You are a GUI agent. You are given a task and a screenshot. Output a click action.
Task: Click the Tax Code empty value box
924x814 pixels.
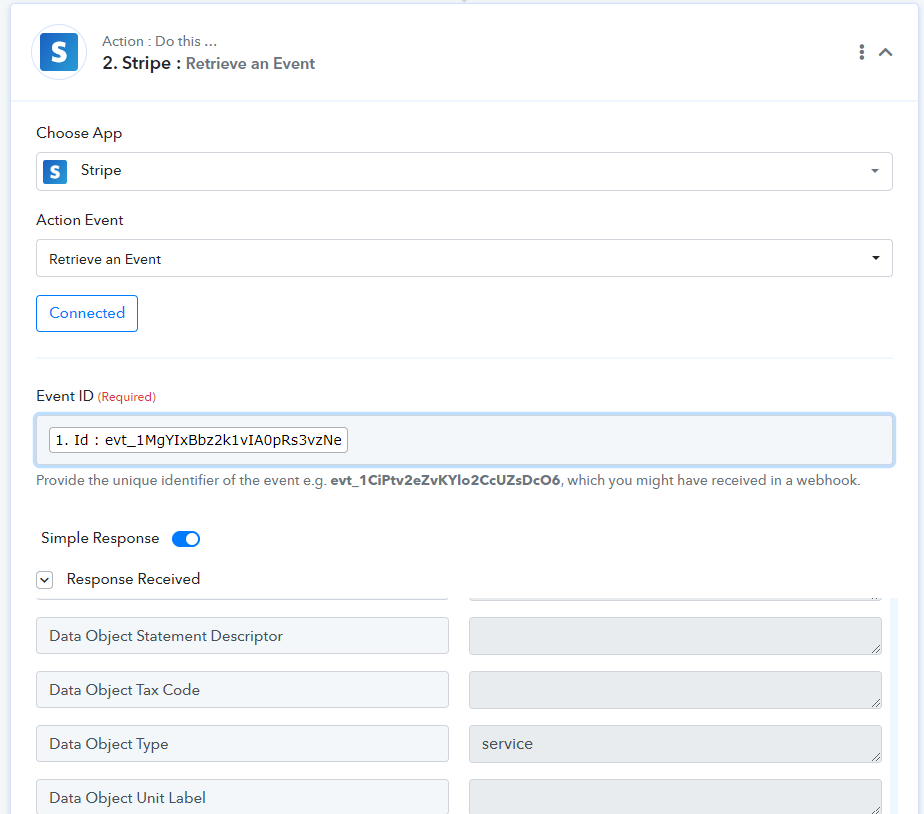(x=675, y=690)
